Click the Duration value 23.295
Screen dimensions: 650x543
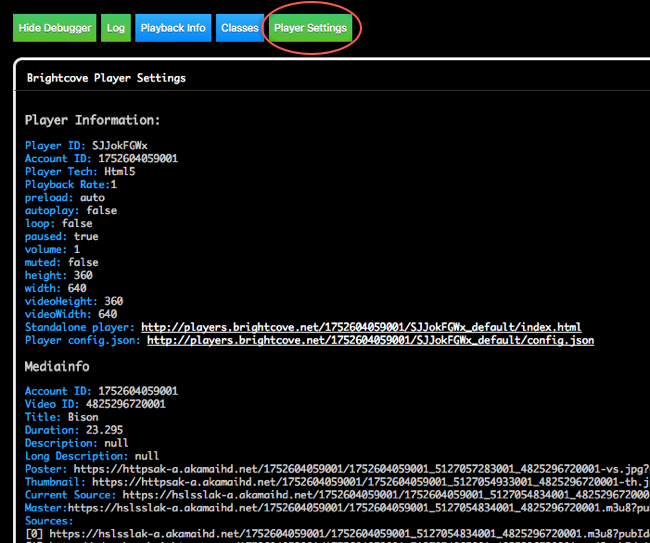[97, 430]
